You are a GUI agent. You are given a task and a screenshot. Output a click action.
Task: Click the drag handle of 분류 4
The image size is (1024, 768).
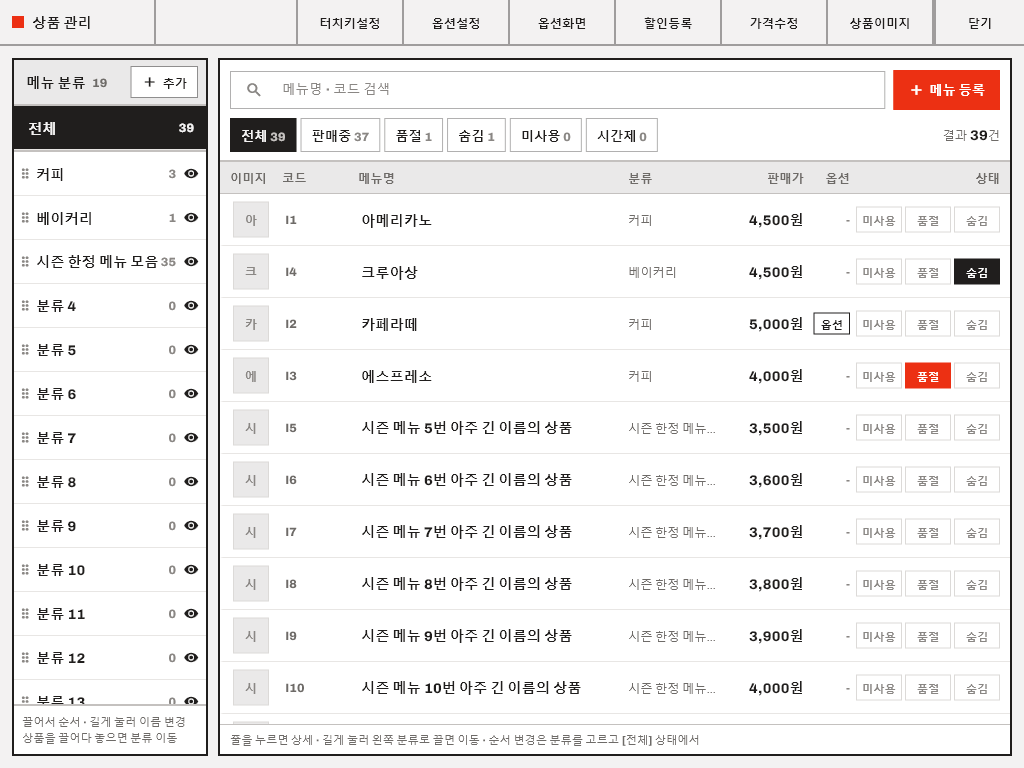point(25,306)
